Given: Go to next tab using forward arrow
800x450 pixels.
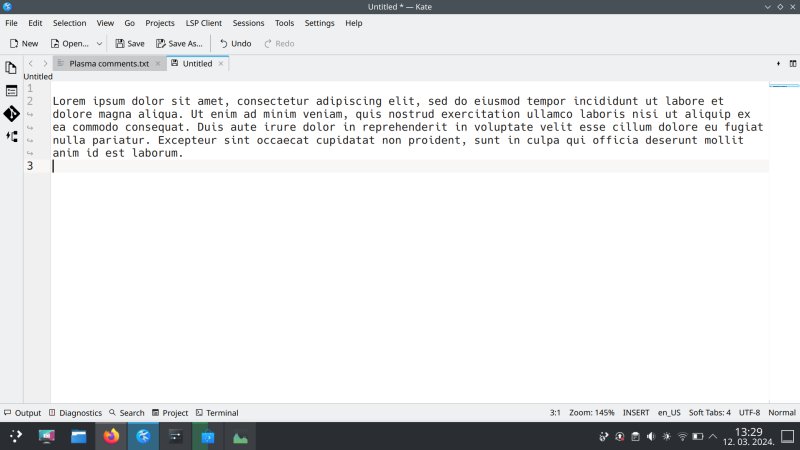Looking at the screenshot, I should pos(45,64).
